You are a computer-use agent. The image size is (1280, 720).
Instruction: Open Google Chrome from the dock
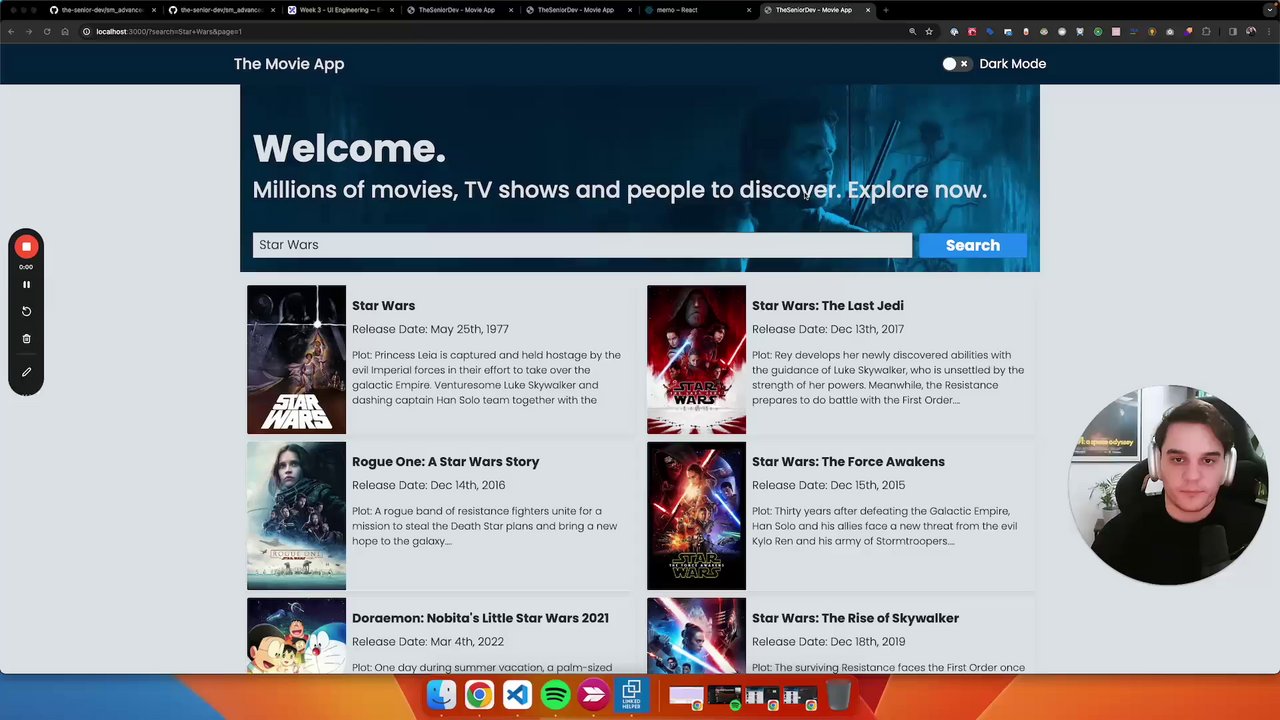tap(479, 694)
